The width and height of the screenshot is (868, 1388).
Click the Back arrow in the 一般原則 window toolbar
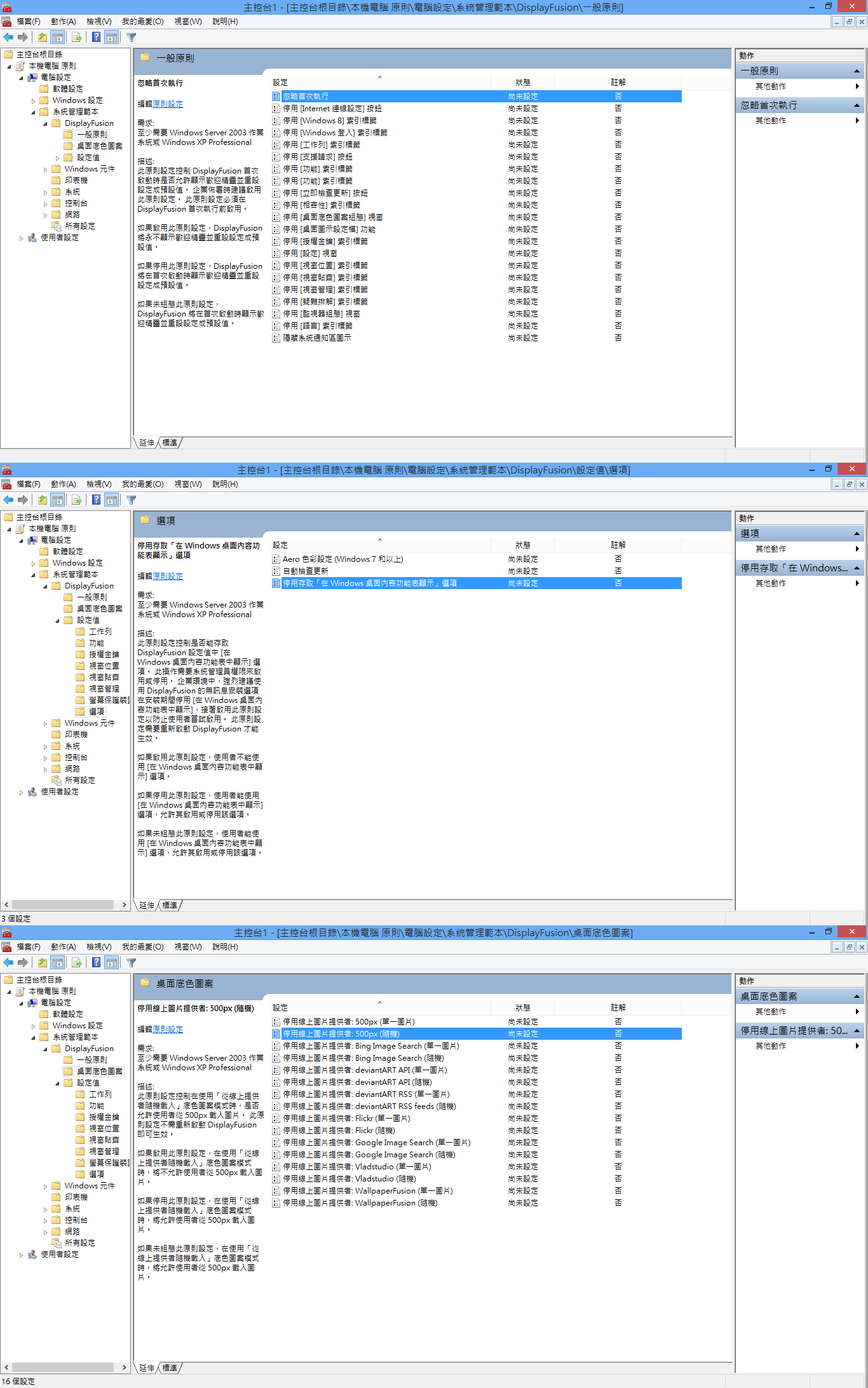(8, 37)
